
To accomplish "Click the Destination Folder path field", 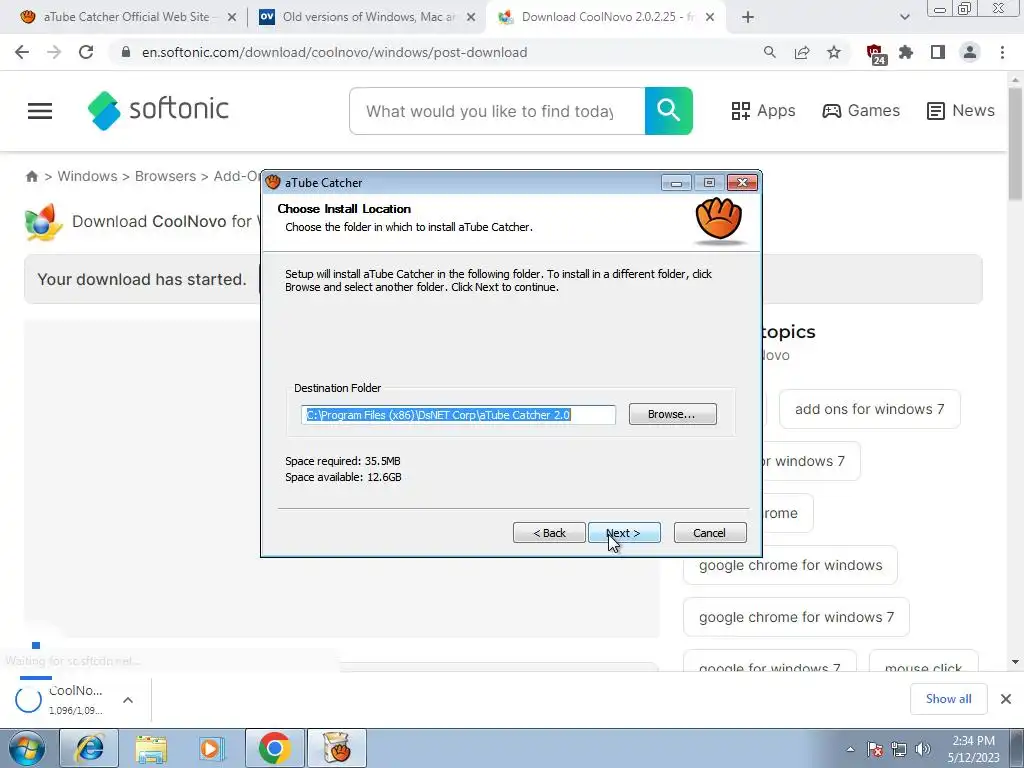I will 458,415.
